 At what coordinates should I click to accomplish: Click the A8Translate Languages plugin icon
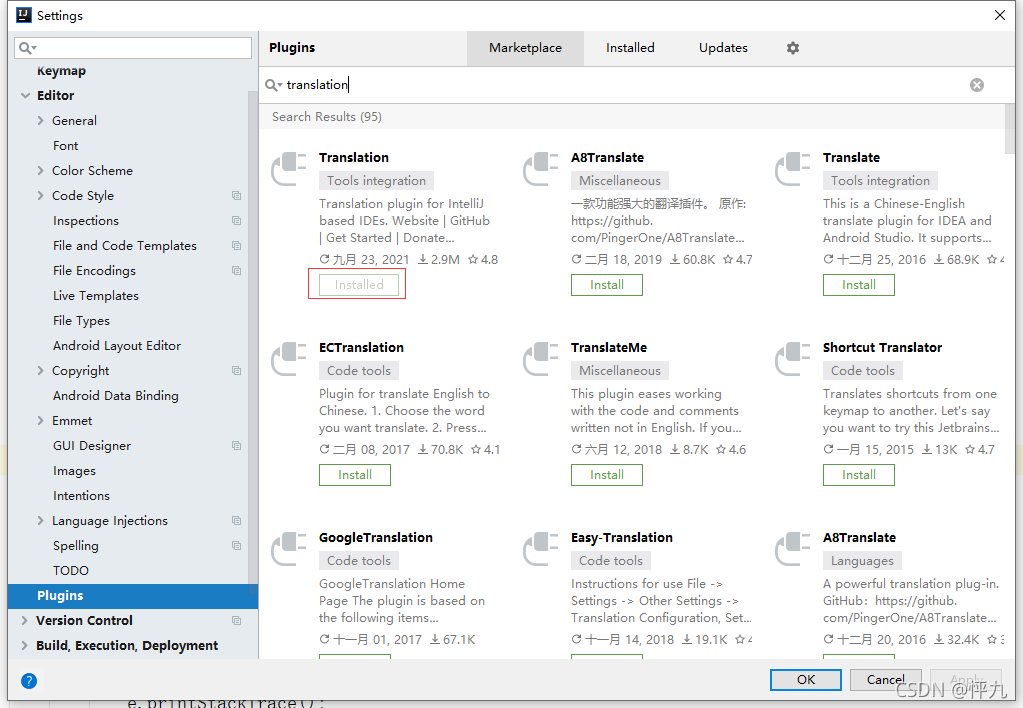pos(793,549)
